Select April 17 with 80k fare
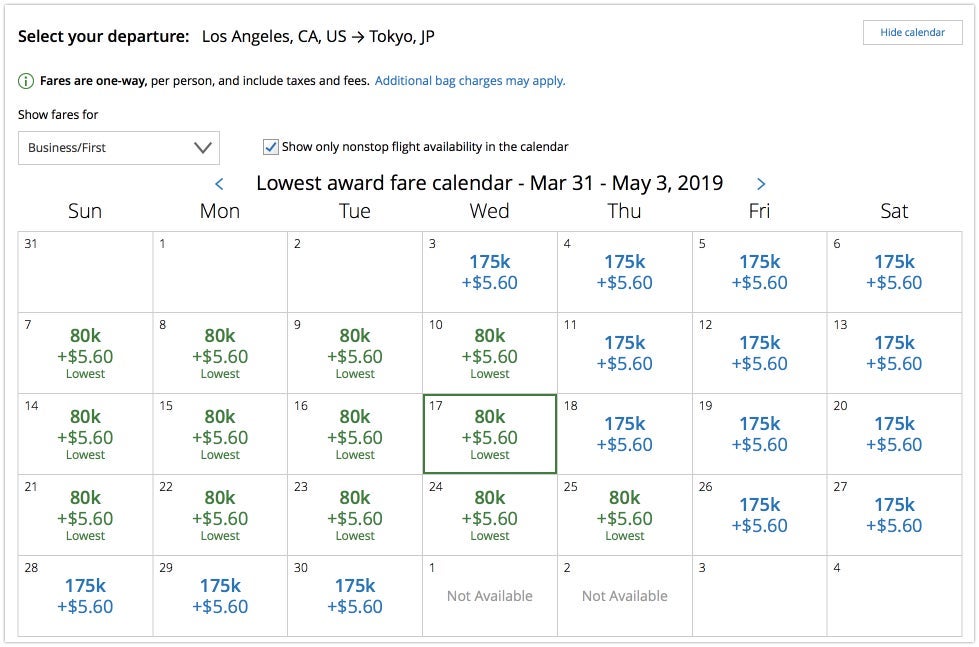This screenshot has width=979, height=647. tap(490, 433)
